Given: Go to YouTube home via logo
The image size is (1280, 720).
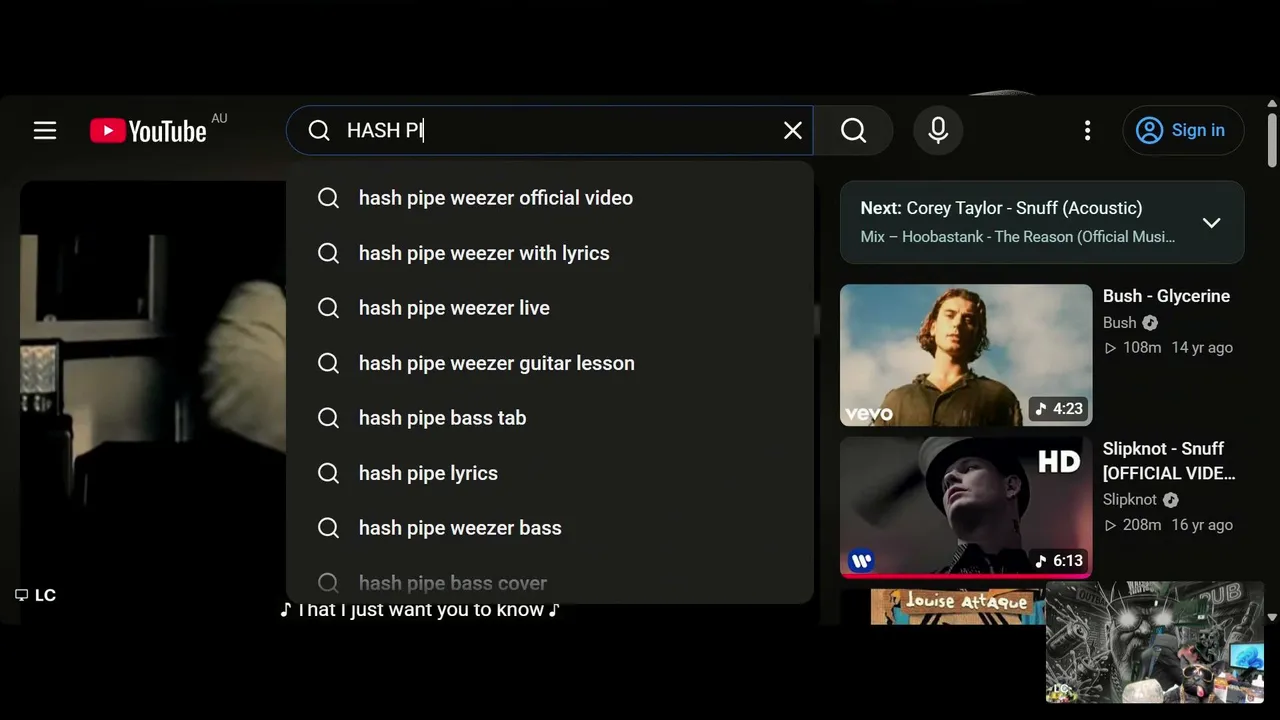Looking at the screenshot, I should [x=148, y=131].
